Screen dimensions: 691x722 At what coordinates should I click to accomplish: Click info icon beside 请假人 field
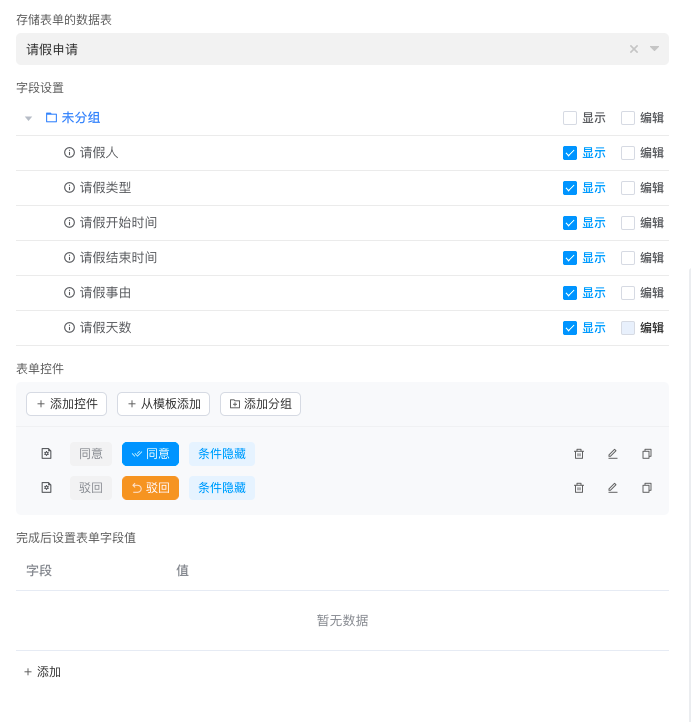69,153
